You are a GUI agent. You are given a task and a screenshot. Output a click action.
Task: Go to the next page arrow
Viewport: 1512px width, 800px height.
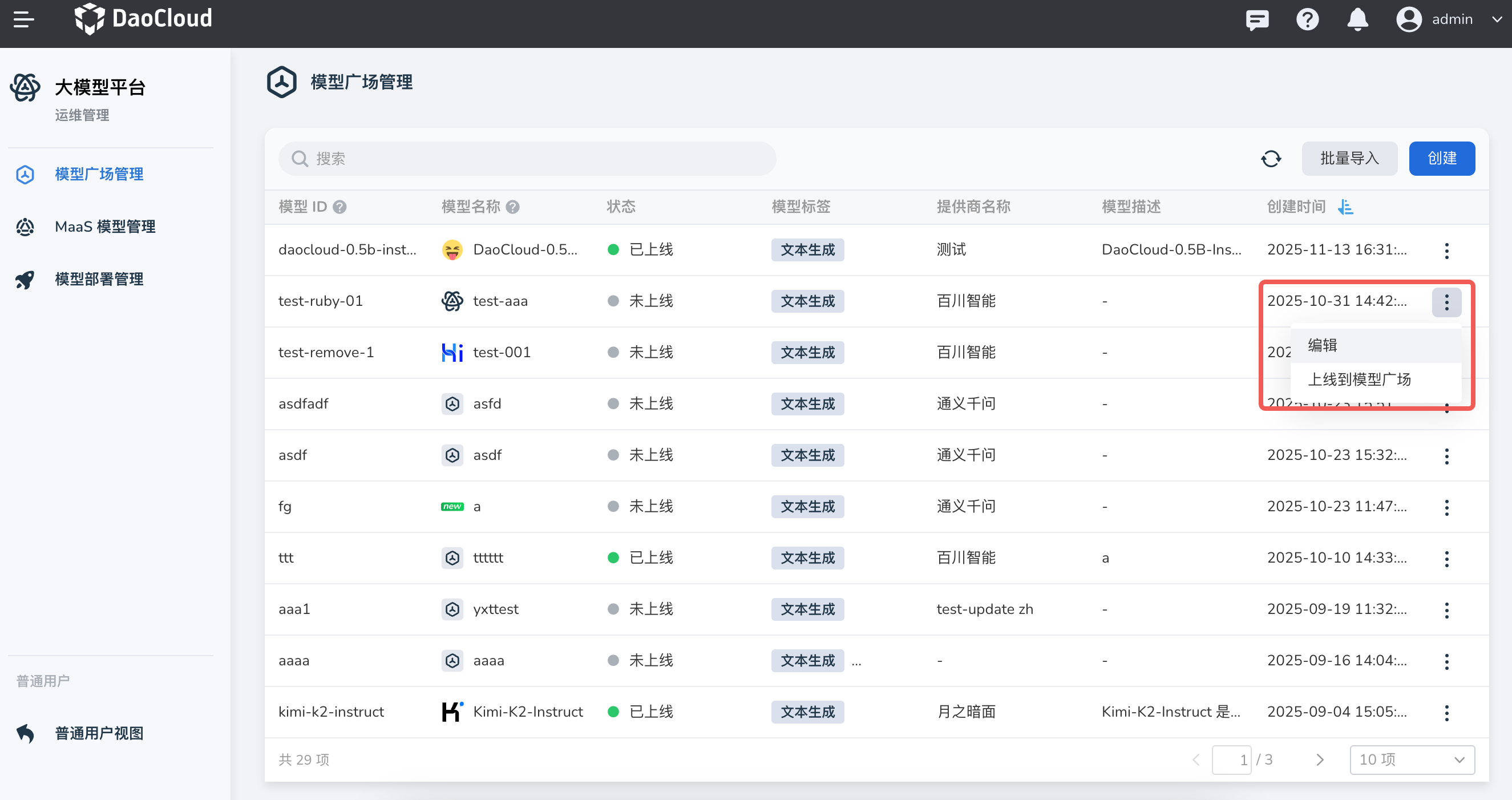tap(1320, 759)
